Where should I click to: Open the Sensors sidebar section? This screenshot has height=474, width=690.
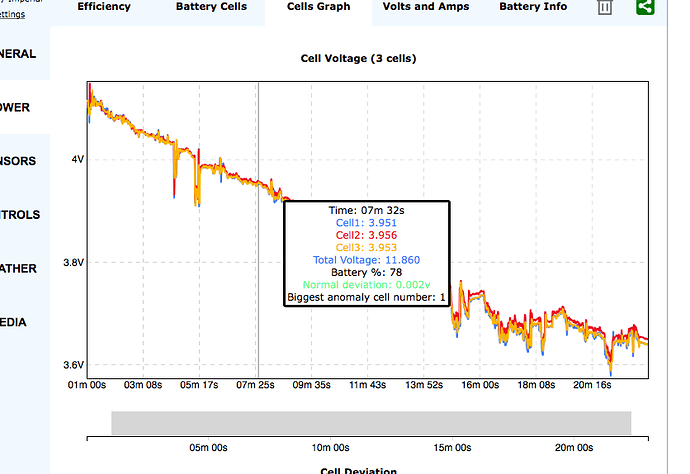20,161
